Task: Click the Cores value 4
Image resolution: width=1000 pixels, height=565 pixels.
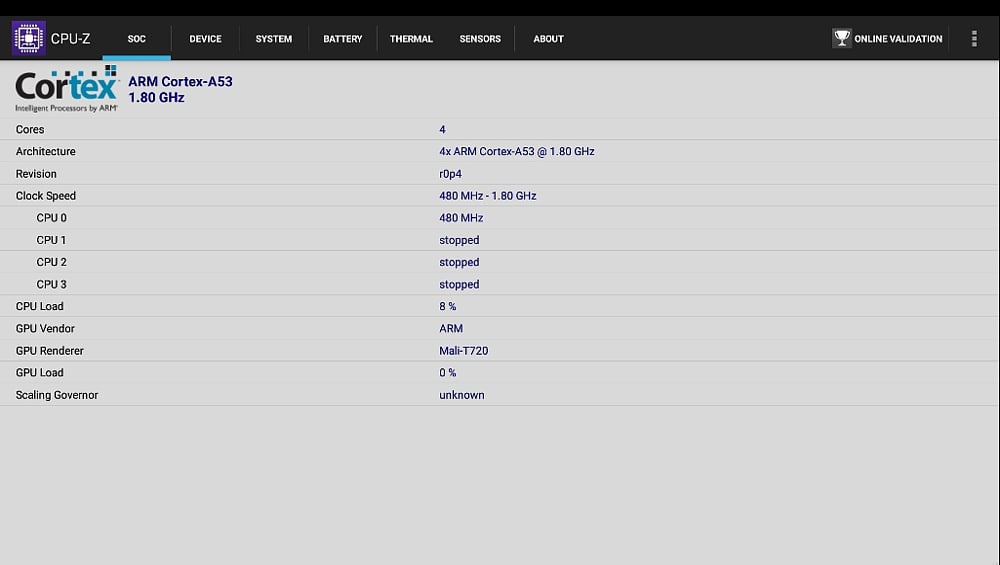Action: (x=442, y=129)
